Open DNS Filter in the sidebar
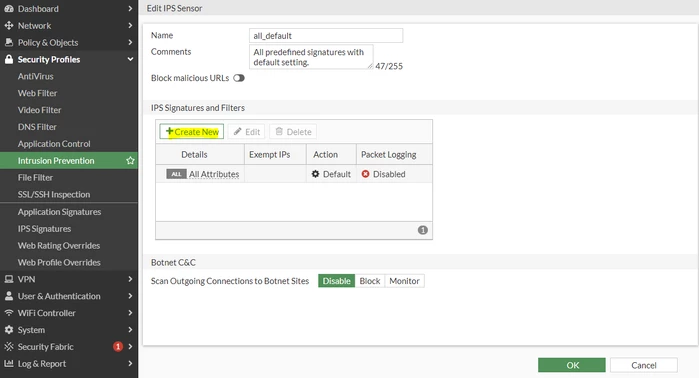 tap(37, 127)
